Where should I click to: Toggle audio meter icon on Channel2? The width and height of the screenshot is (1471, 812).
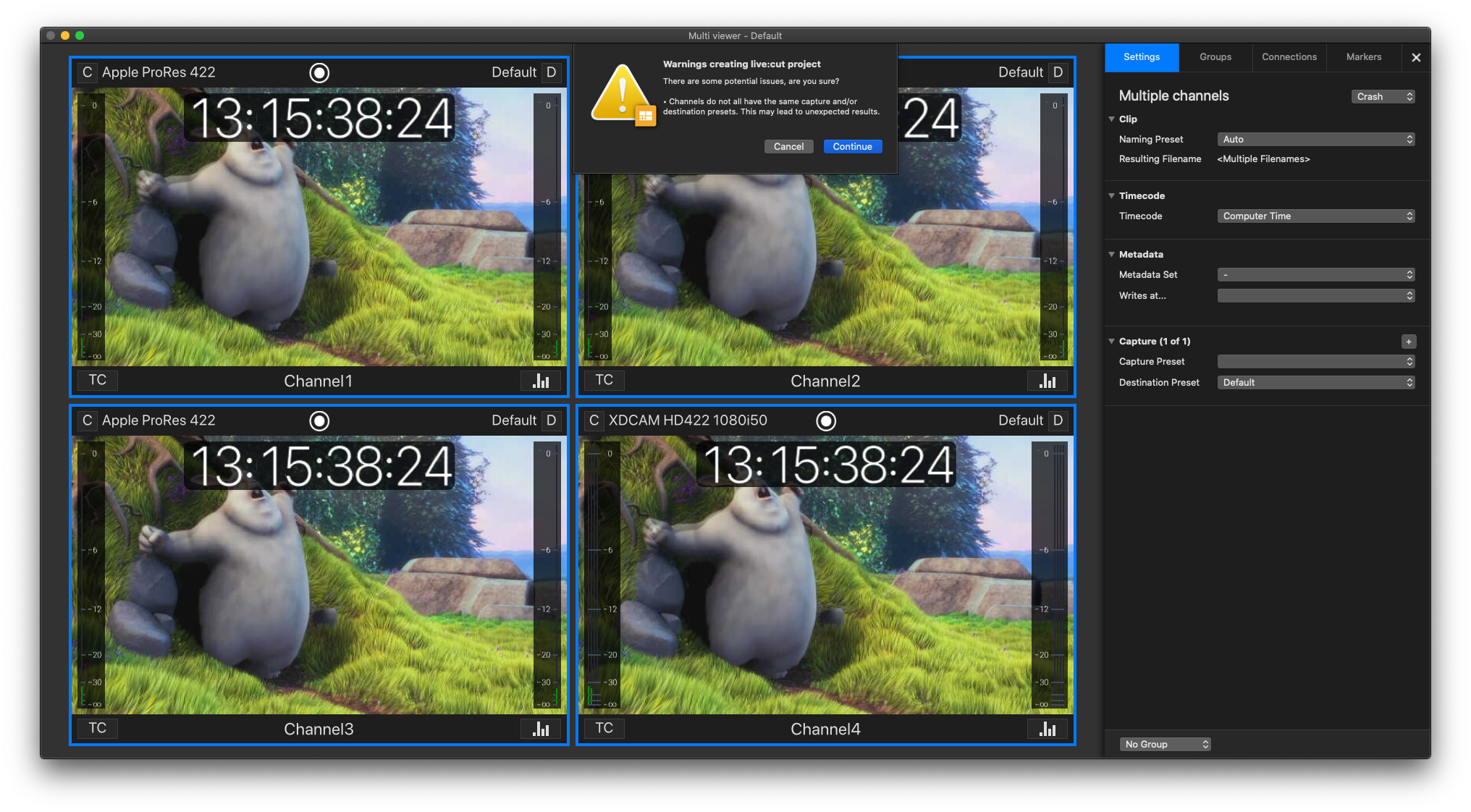pos(1048,381)
